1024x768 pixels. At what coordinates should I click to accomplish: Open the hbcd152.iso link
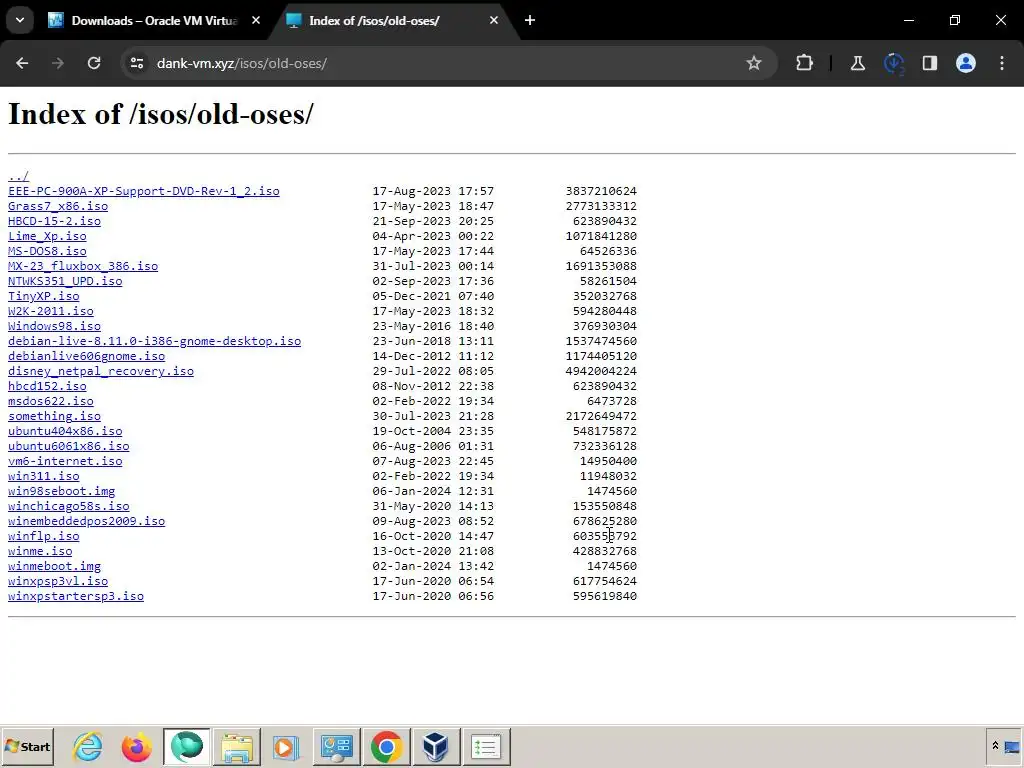pos(47,387)
